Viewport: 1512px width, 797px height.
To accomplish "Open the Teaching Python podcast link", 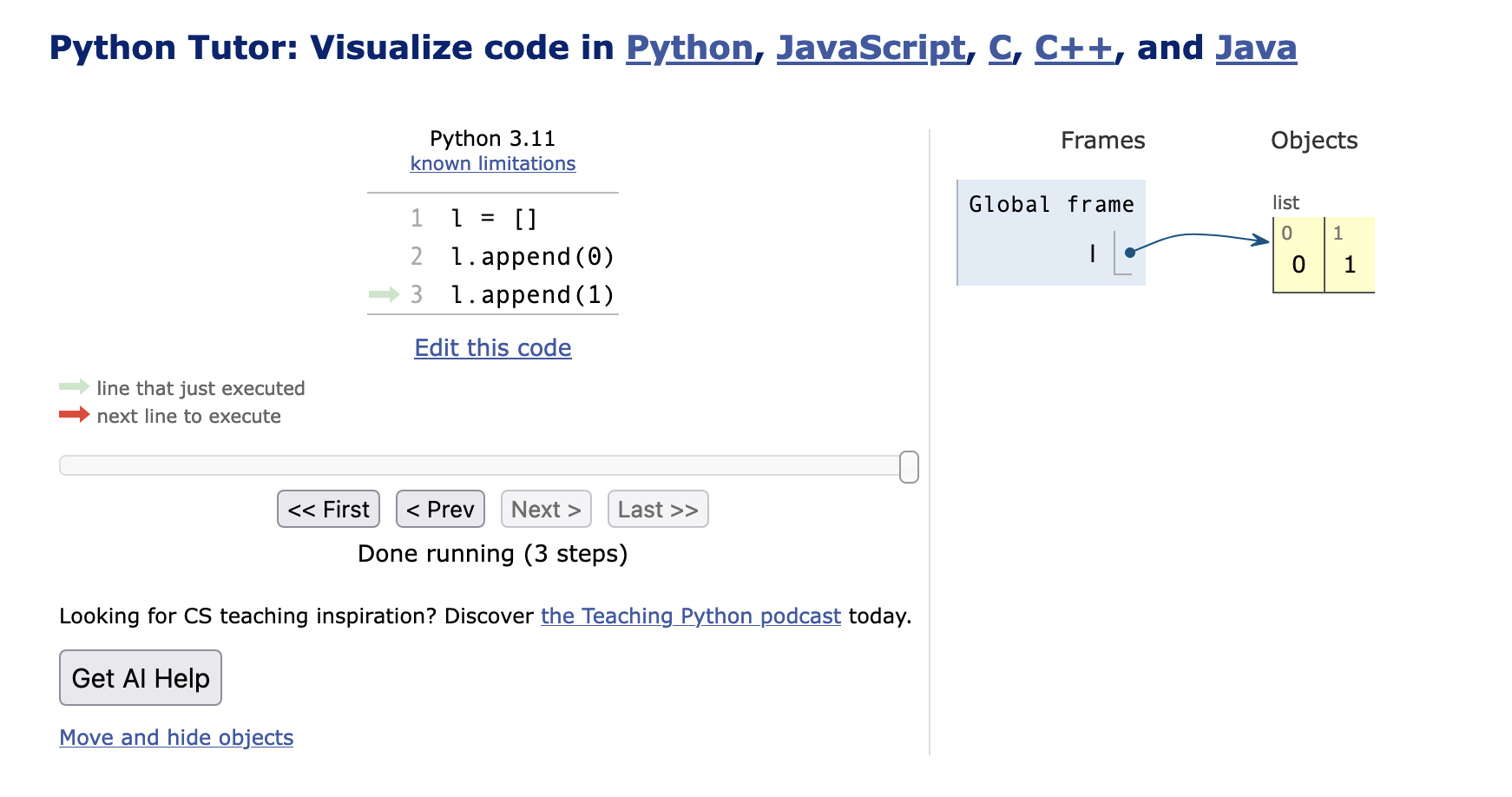I will coord(691,616).
